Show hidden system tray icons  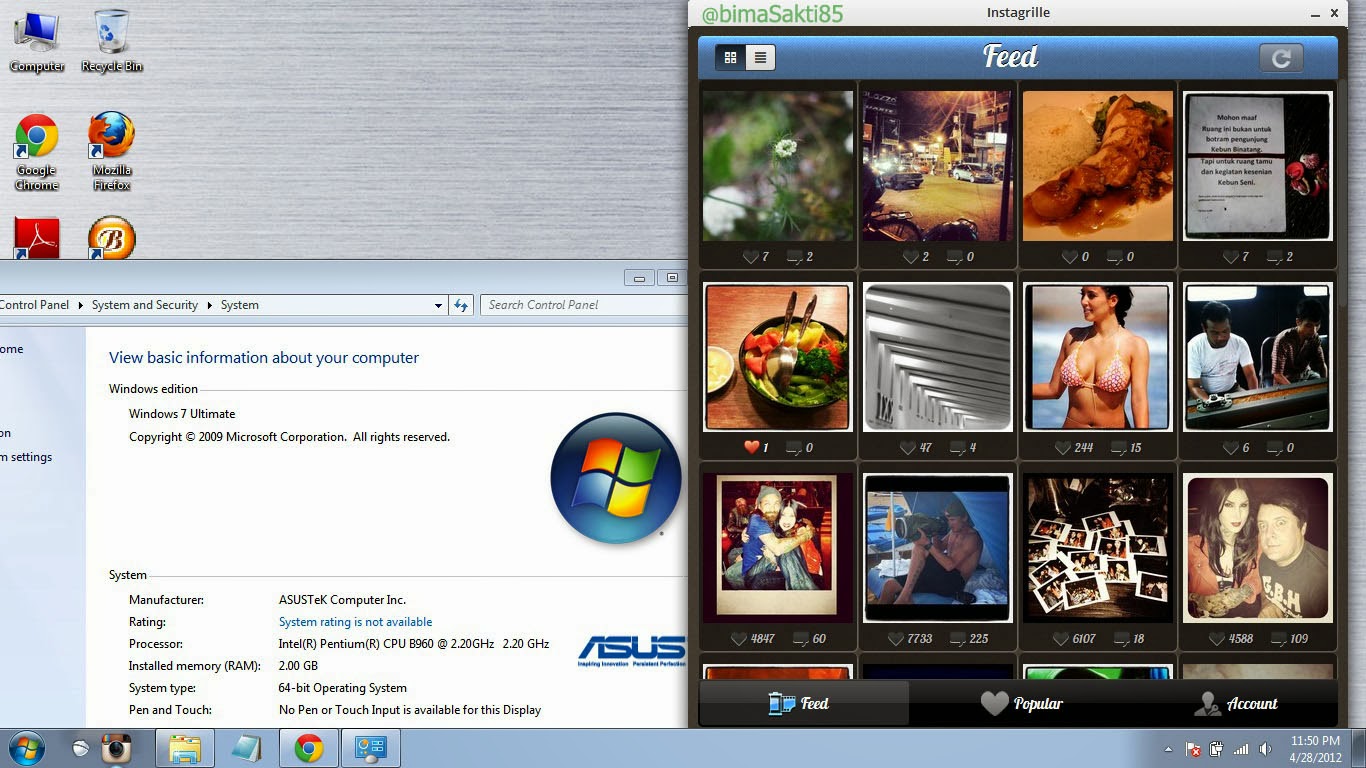(x=1168, y=749)
